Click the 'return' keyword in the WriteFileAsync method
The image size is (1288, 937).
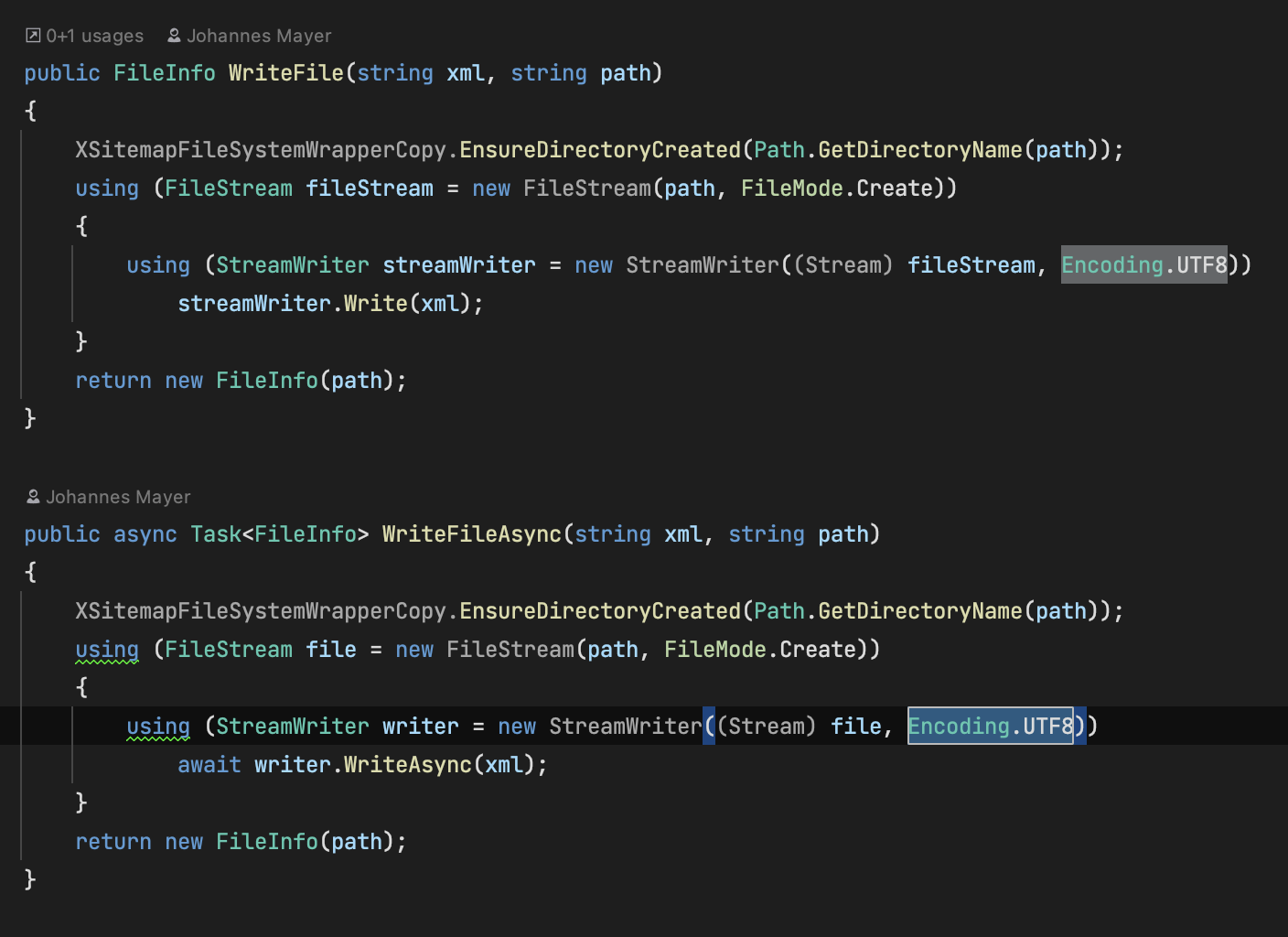point(113,842)
